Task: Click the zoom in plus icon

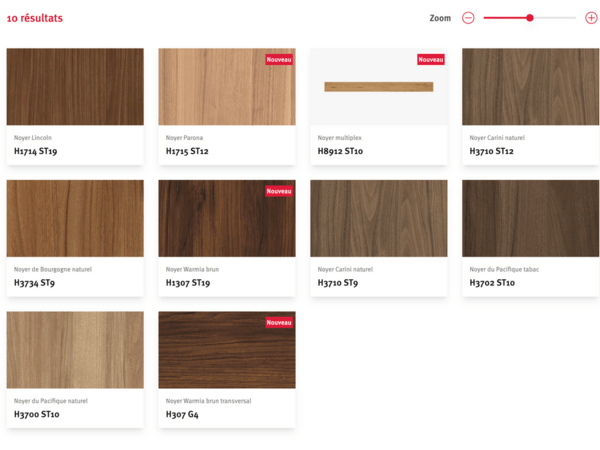Action: point(591,18)
